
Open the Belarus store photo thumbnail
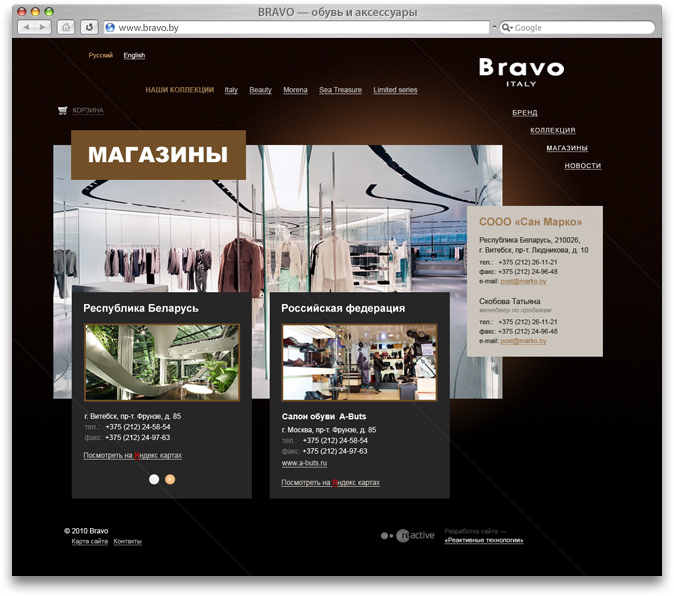click(162, 363)
